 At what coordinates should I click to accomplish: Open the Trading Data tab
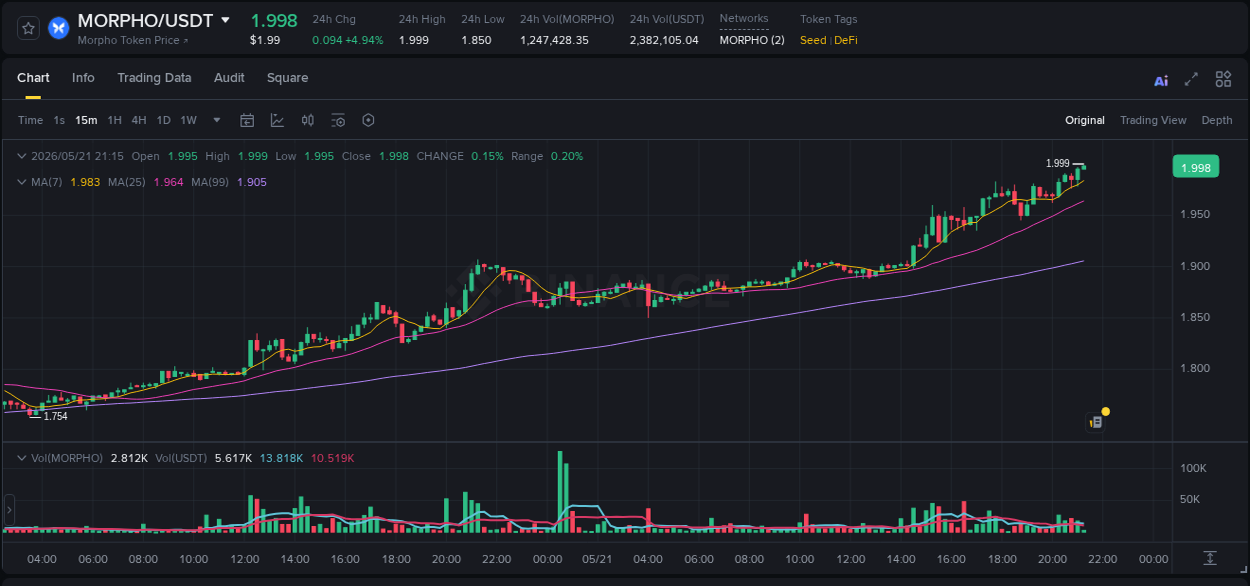[x=154, y=78]
